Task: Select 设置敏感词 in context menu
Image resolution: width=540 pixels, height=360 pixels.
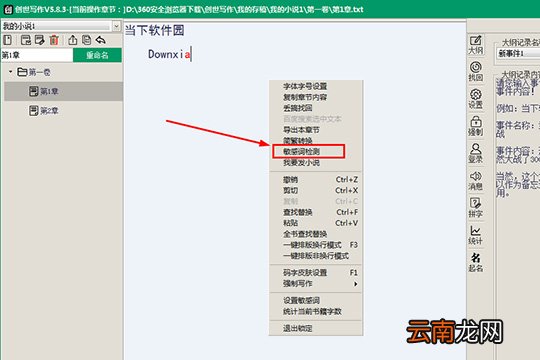Action: coord(315,300)
